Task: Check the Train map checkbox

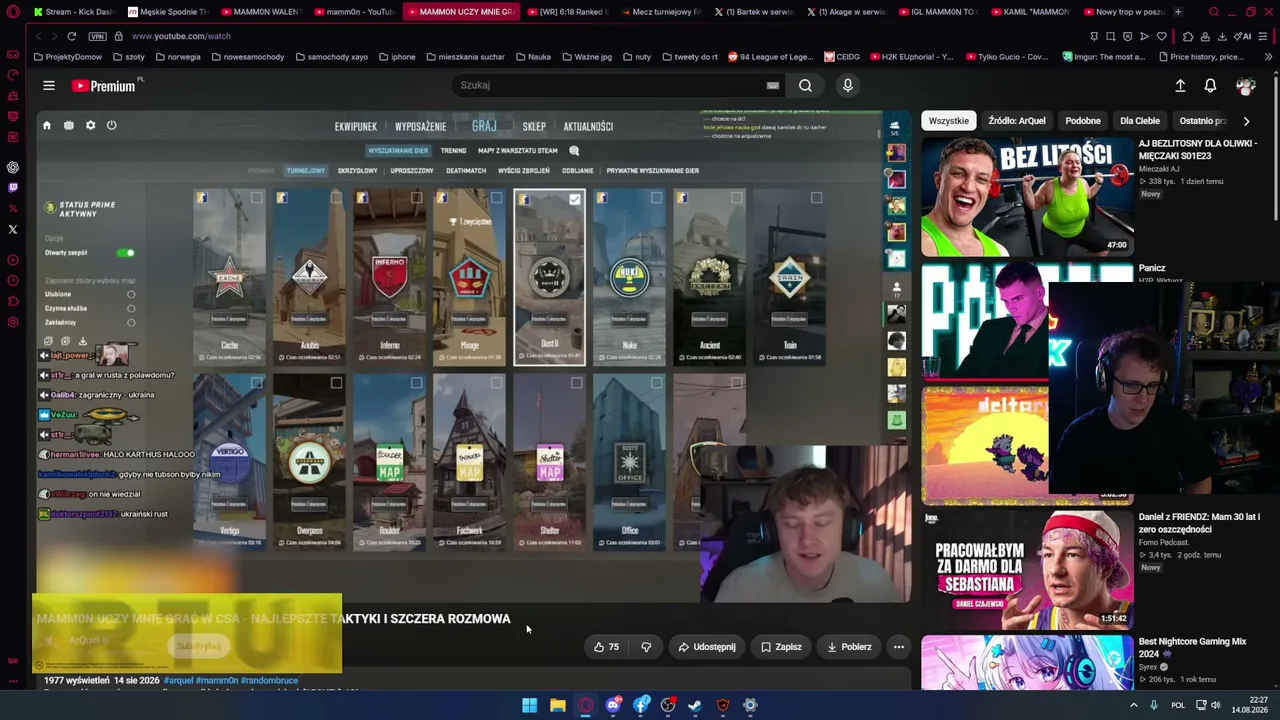Action: point(816,198)
